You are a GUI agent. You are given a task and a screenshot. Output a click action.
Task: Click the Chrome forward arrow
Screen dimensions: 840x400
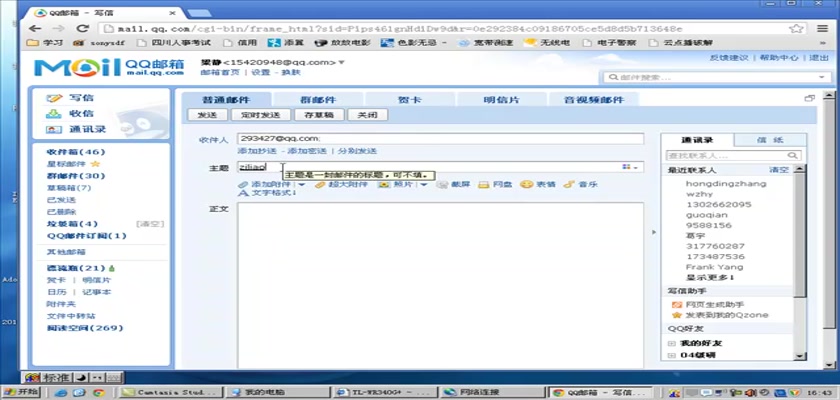click(58, 28)
